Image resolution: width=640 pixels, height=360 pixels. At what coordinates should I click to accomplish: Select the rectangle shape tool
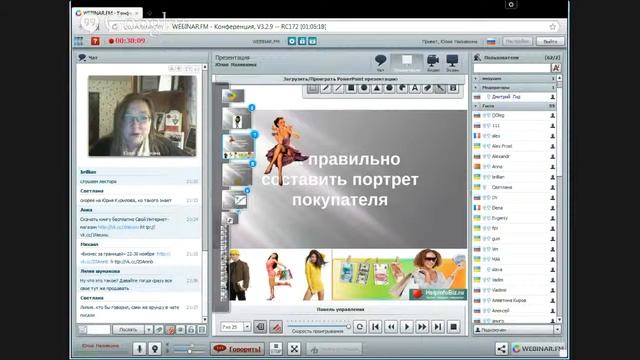point(351,88)
